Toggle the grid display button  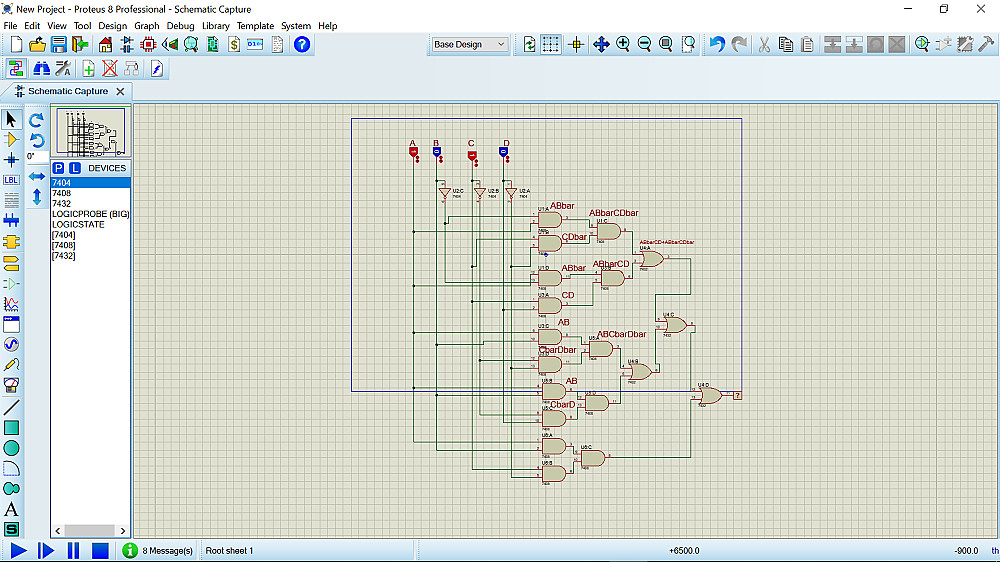(x=551, y=45)
